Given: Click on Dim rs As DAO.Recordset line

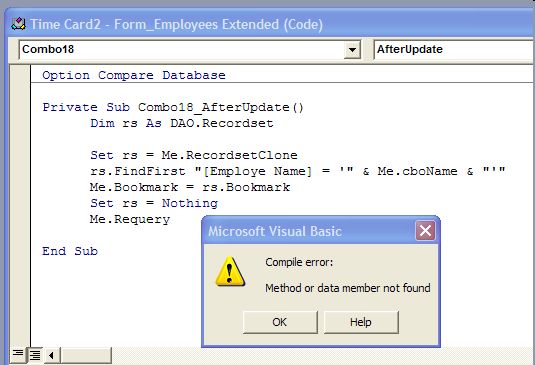Looking at the screenshot, I should pos(182,123).
